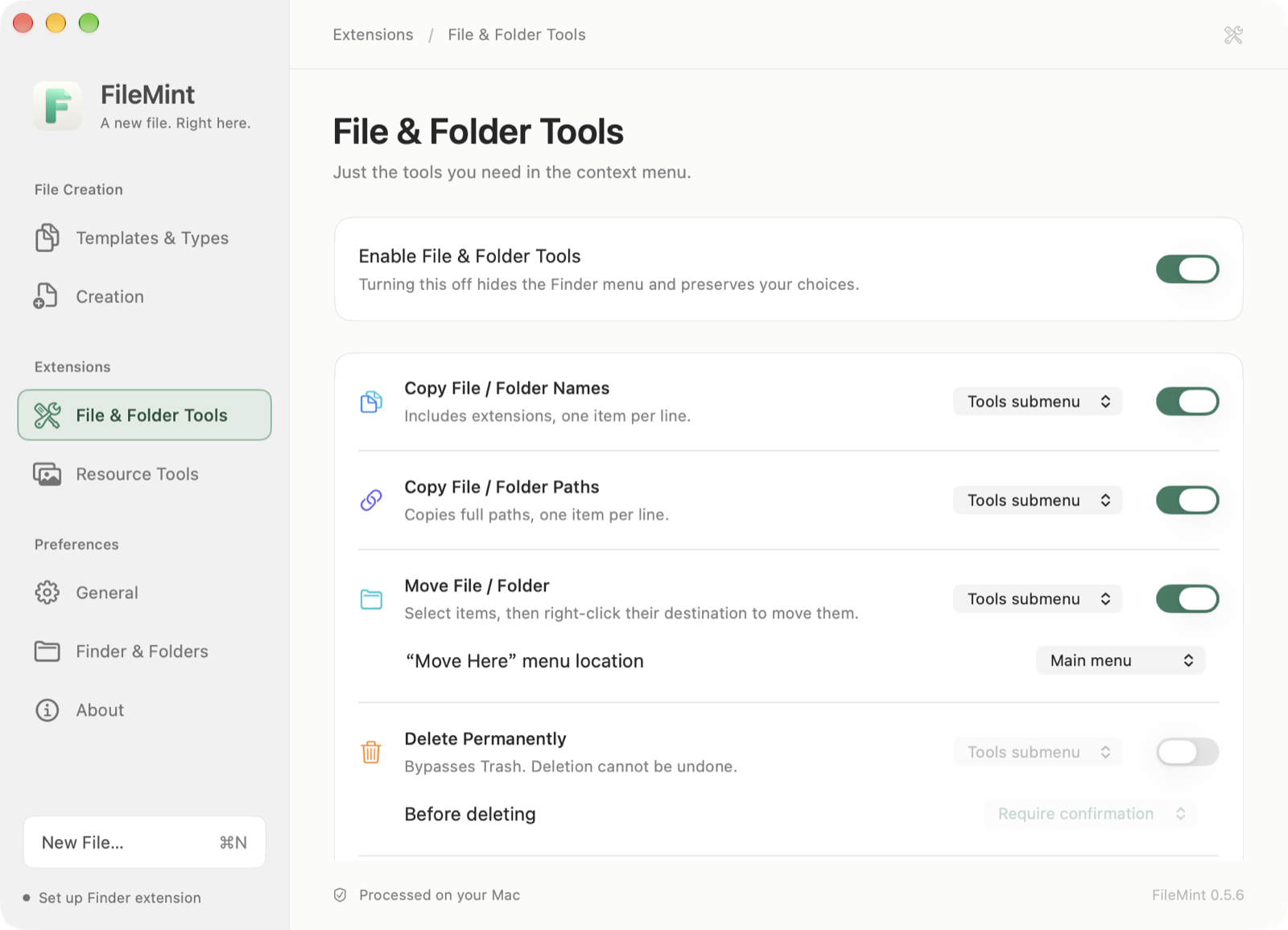Click the File Creation section header

click(x=79, y=189)
